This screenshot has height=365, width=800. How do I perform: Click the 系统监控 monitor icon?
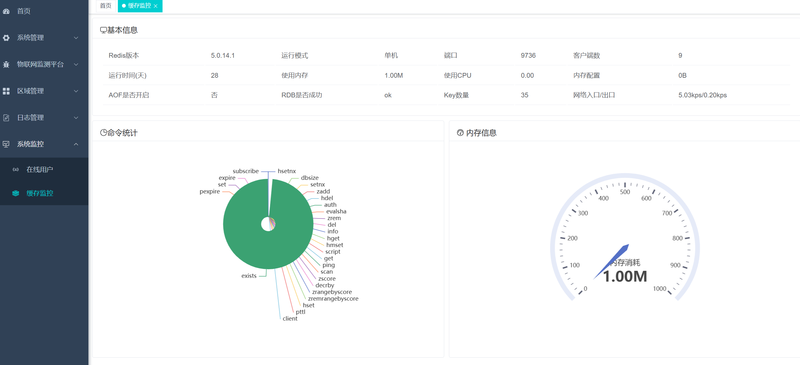pos(6,144)
